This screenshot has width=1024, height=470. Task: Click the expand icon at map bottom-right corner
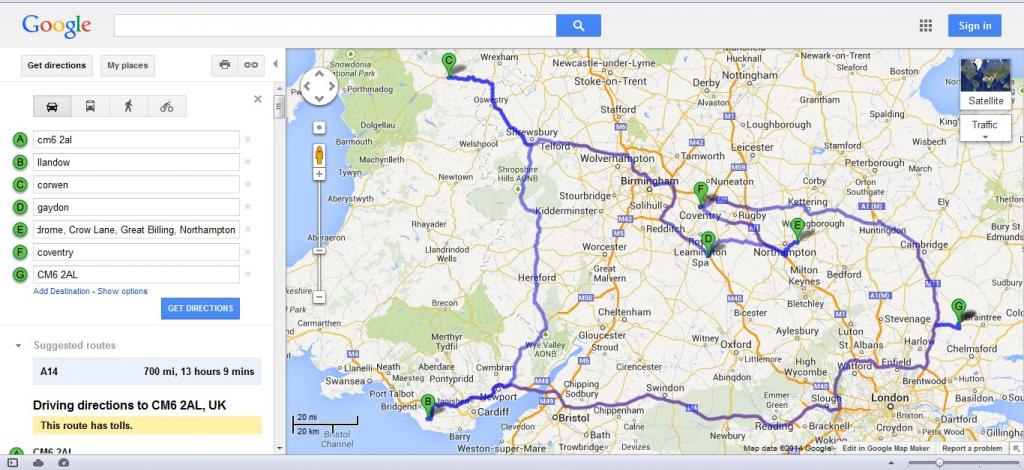coord(1016,448)
